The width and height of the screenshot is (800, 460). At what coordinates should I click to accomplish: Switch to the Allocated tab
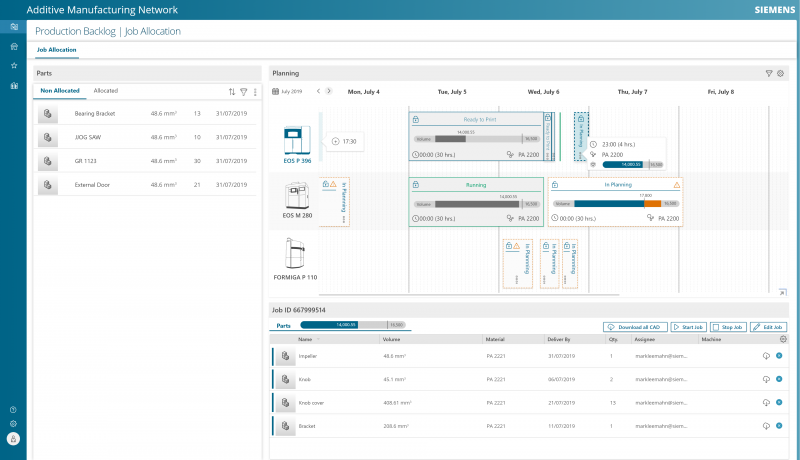point(105,91)
